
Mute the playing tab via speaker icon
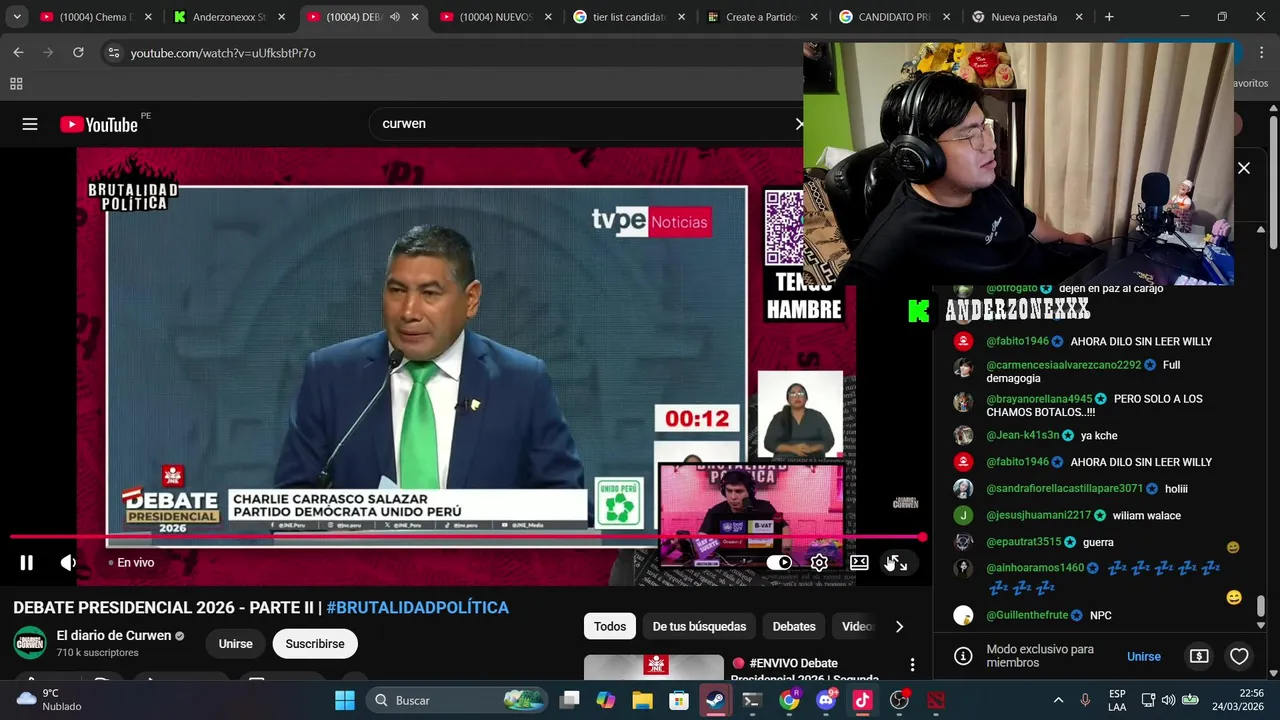pos(395,17)
